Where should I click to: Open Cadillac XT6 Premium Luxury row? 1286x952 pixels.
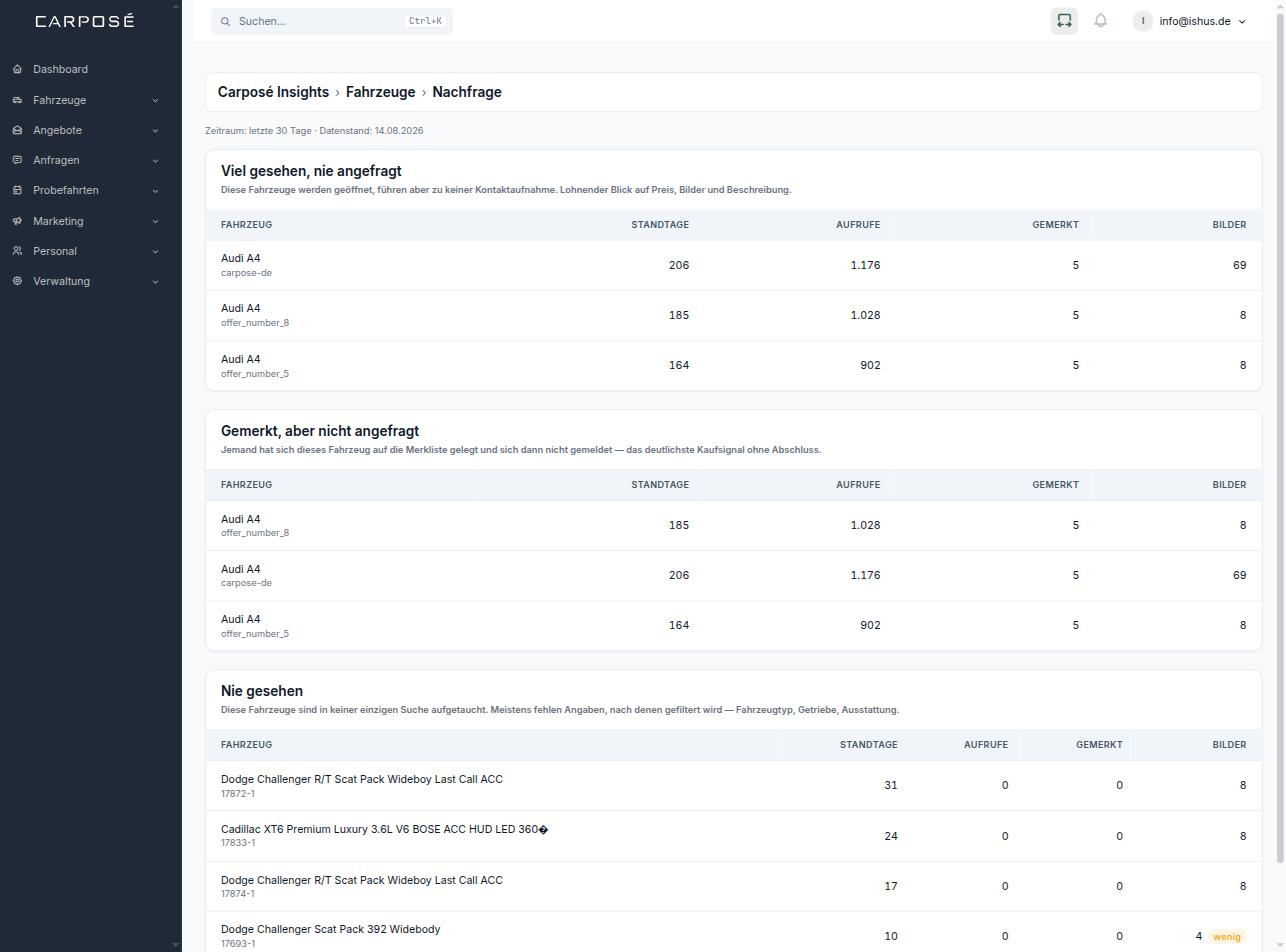click(733, 835)
